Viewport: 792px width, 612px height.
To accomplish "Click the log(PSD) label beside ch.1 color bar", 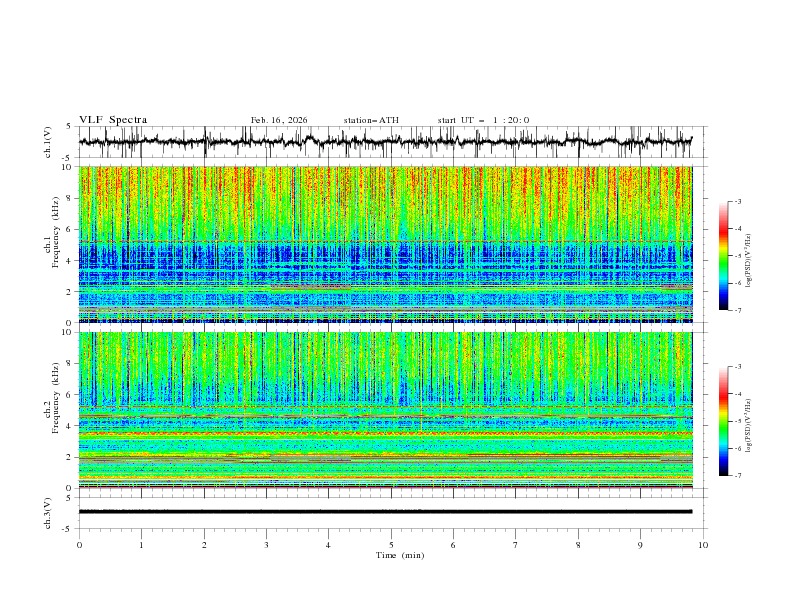I will coord(749,261).
